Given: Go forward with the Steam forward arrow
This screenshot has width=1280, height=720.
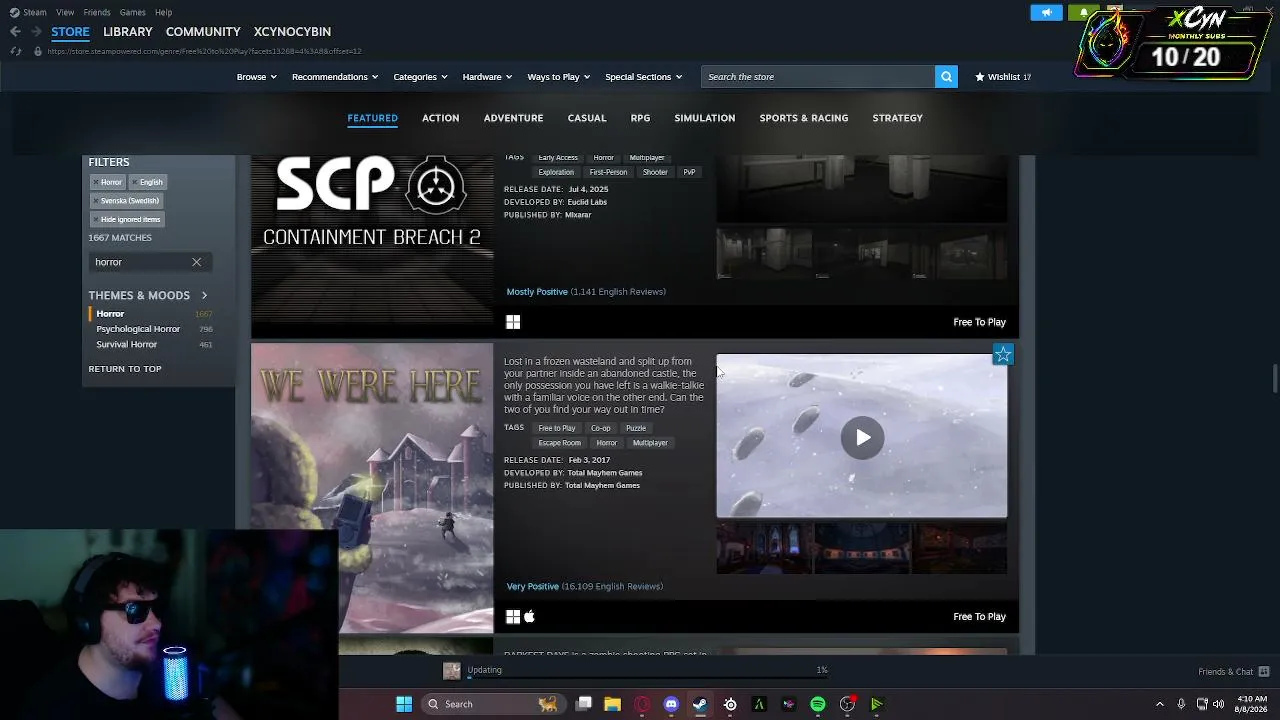Looking at the screenshot, I should 36,32.
